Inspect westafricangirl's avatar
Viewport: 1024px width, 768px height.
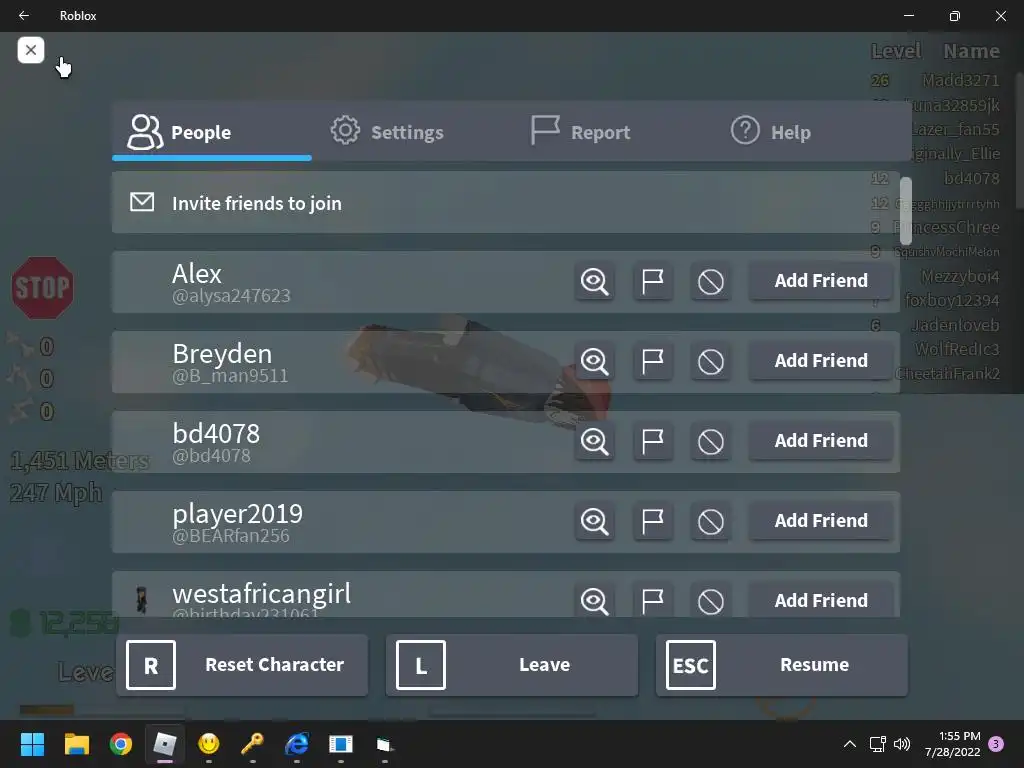point(594,600)
